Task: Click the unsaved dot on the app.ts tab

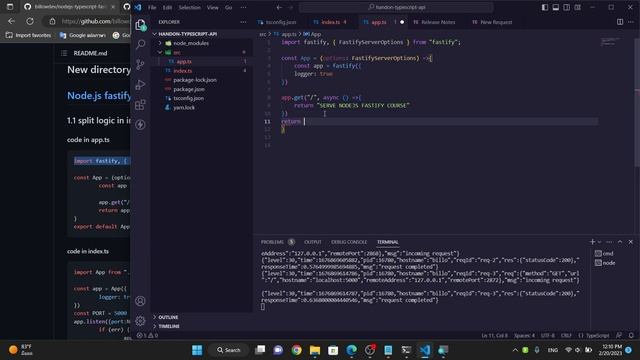Action: [402, 22]
